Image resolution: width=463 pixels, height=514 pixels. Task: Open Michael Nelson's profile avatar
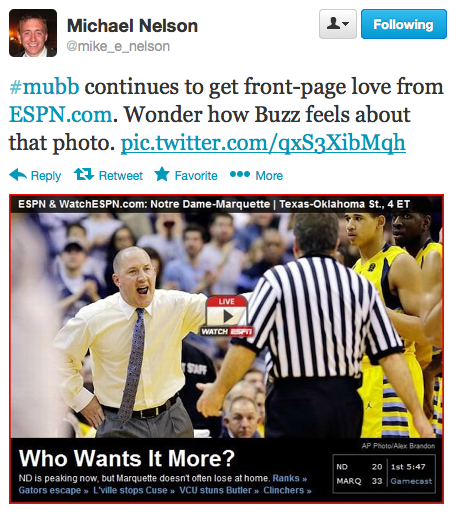click(33, 33)
